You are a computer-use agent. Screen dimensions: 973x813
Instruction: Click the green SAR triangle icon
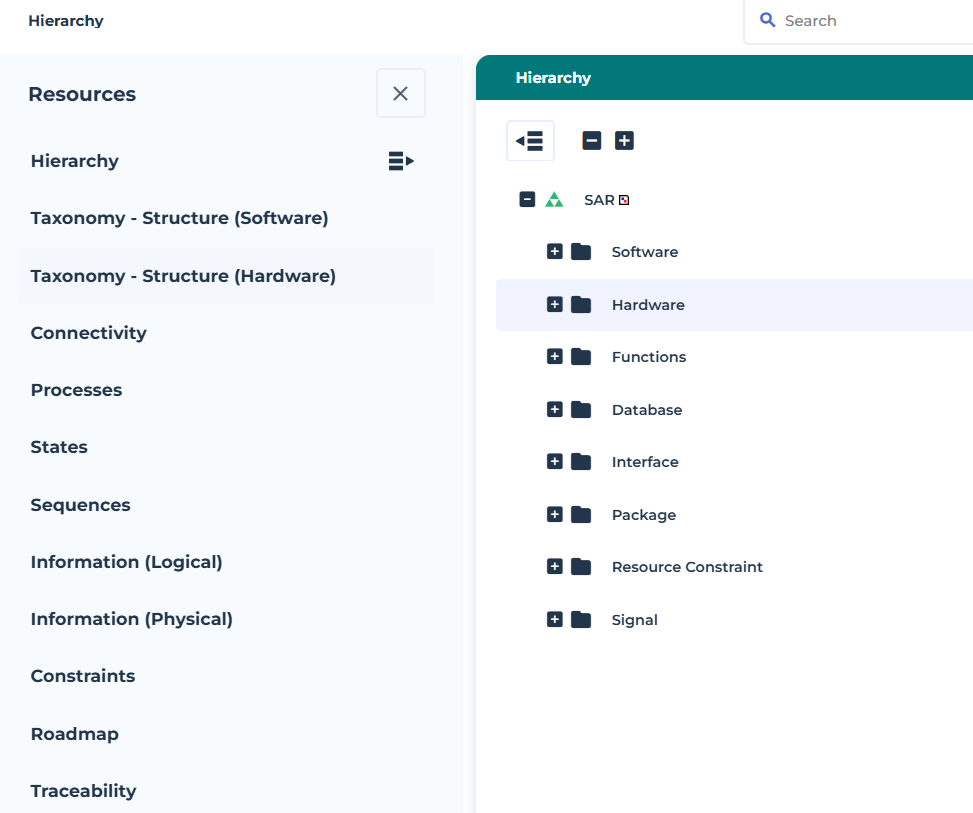click(x=554, y=200)
